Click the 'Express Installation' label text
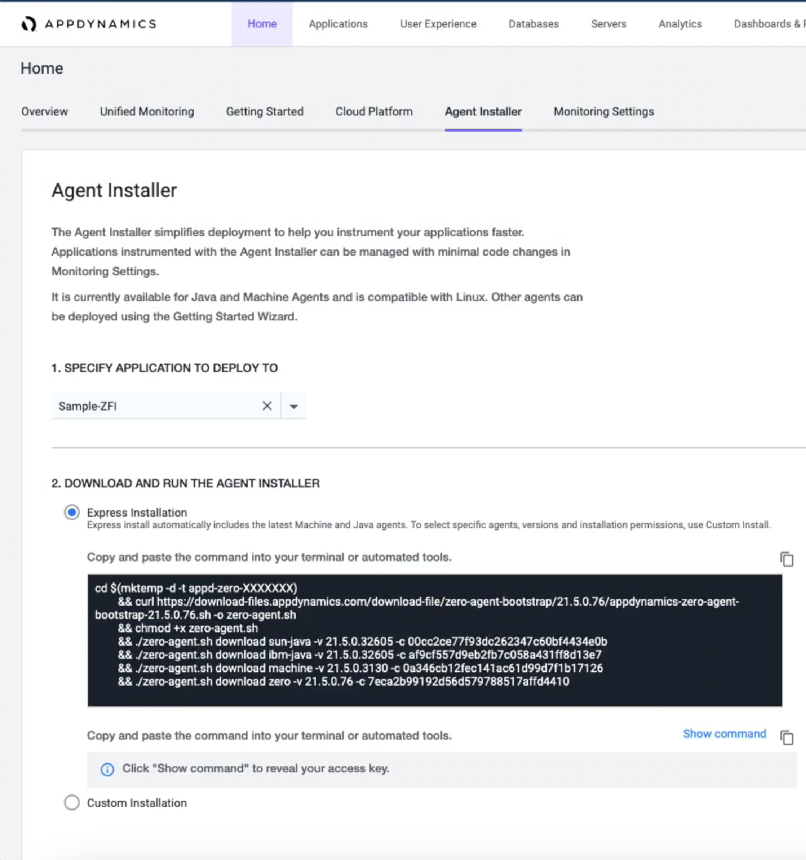This screenshot has height=860, width=806. (137, 512)
